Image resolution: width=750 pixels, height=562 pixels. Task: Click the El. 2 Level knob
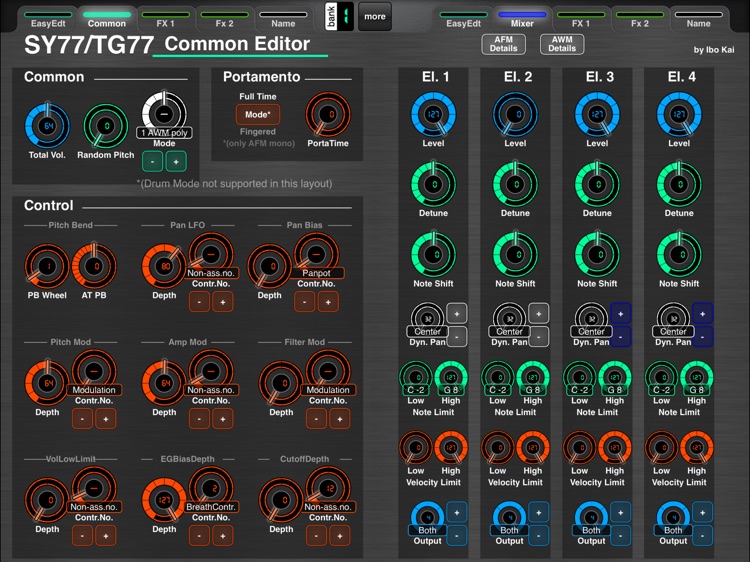(x=515, y=114)
